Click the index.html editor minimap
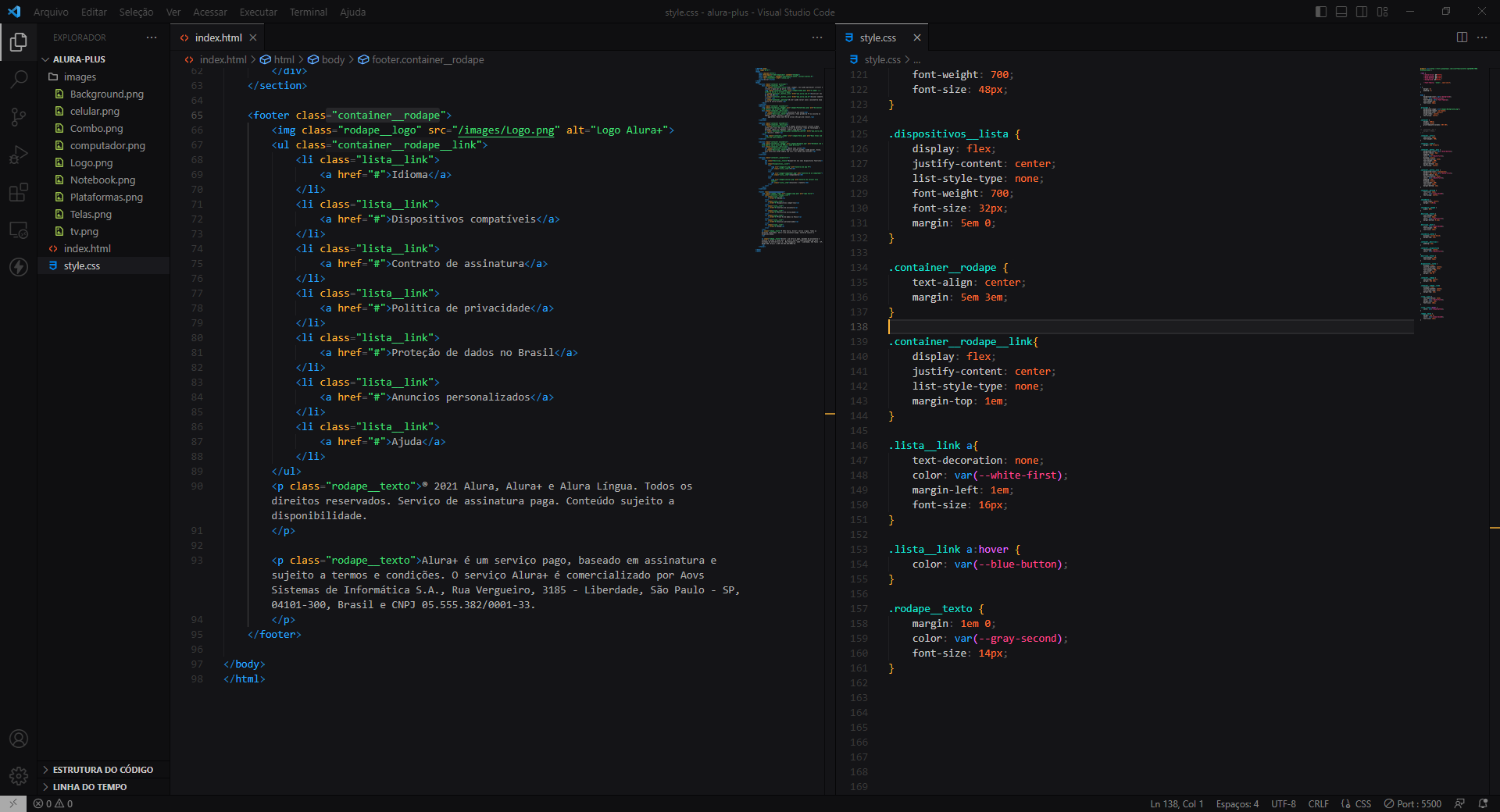 [x=789, y=160]
